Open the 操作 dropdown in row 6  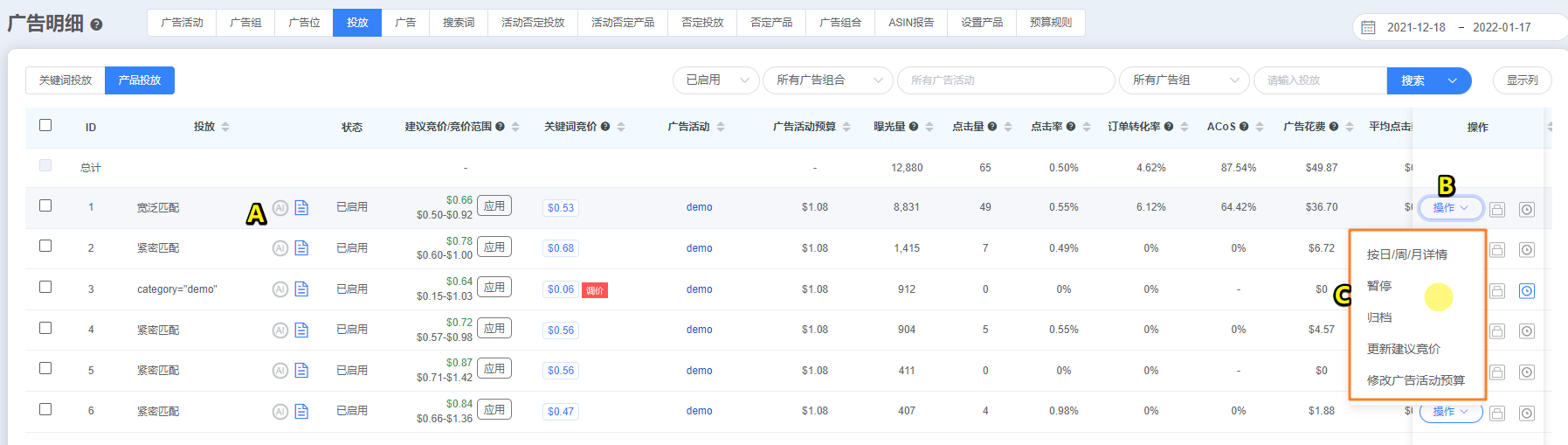(1450, 412)
